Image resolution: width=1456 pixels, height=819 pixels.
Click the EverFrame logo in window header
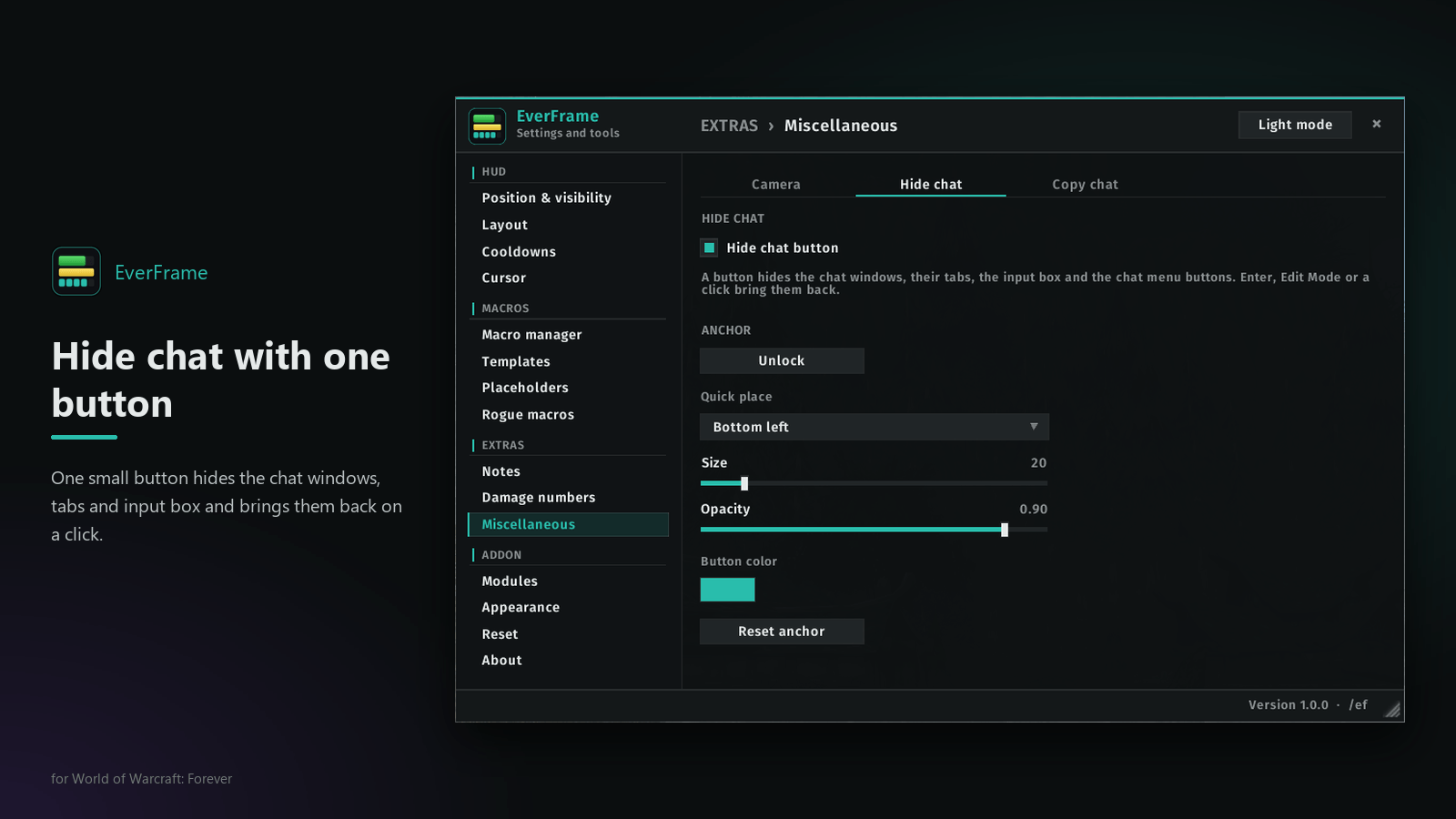coord(487,126)
